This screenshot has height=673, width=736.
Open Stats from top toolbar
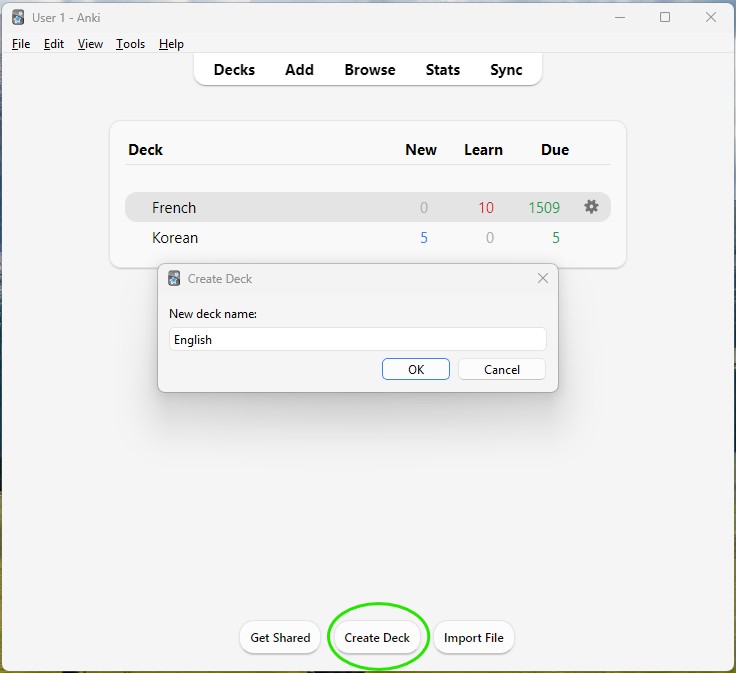click(x=443, y=70)
